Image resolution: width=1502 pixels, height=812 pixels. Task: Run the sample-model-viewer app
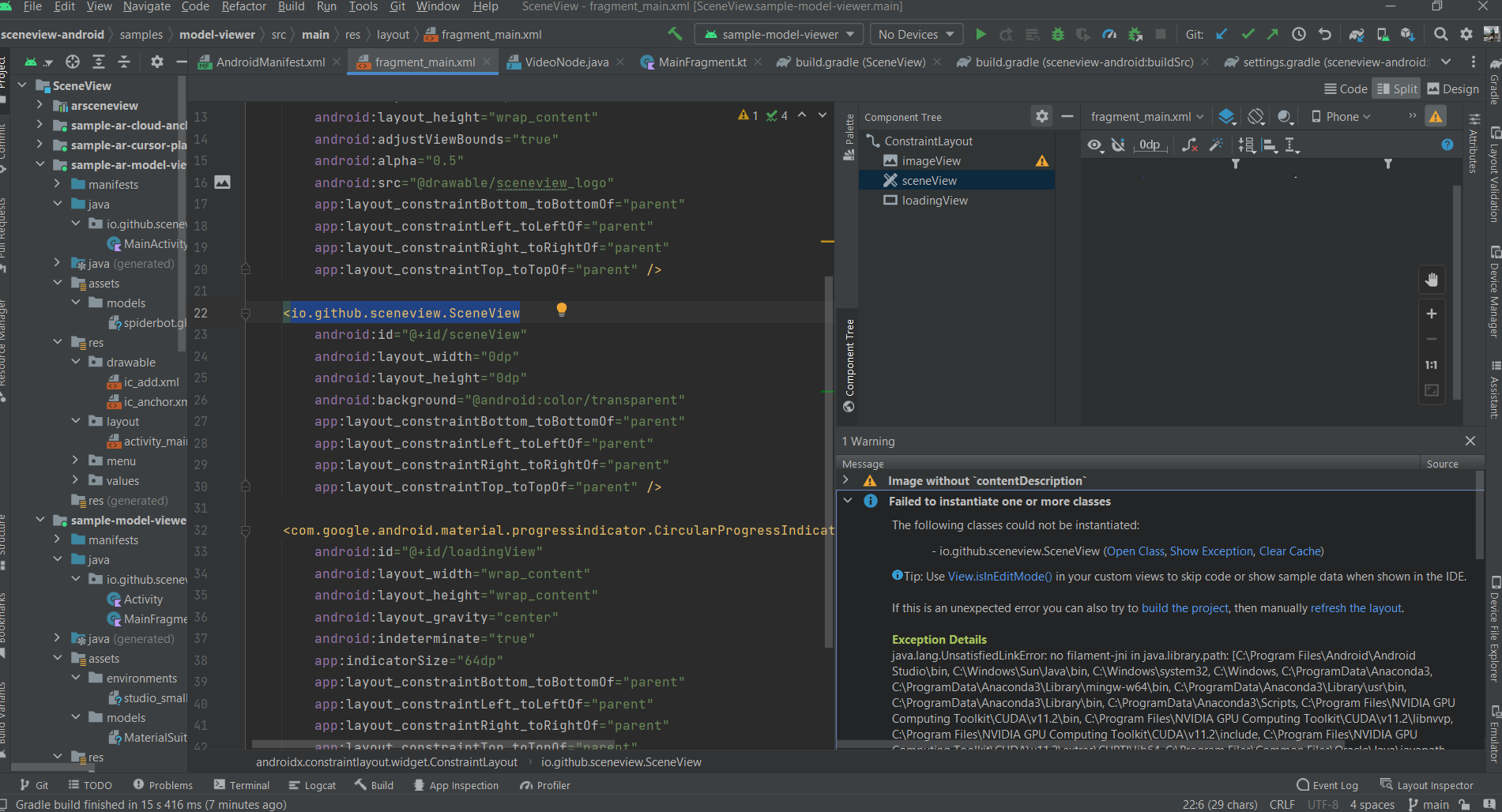point(981,34)
